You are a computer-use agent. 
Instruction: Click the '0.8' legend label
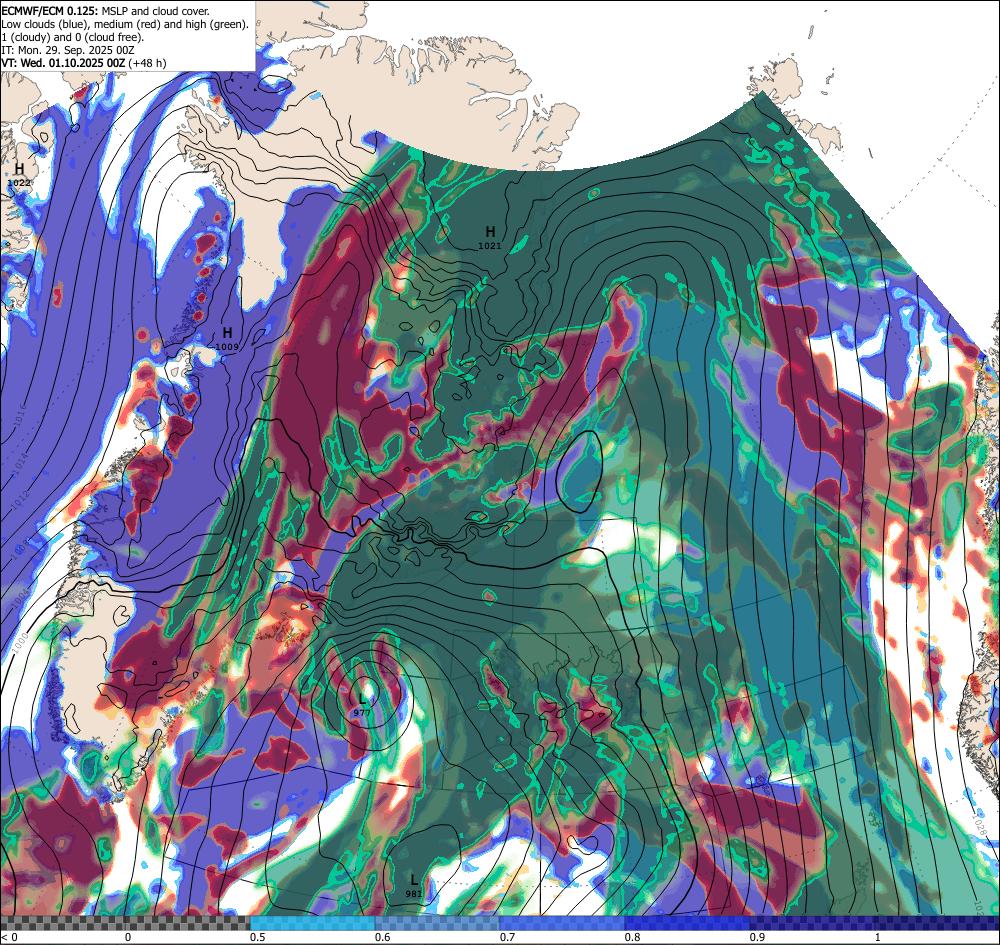coord(633,937)
